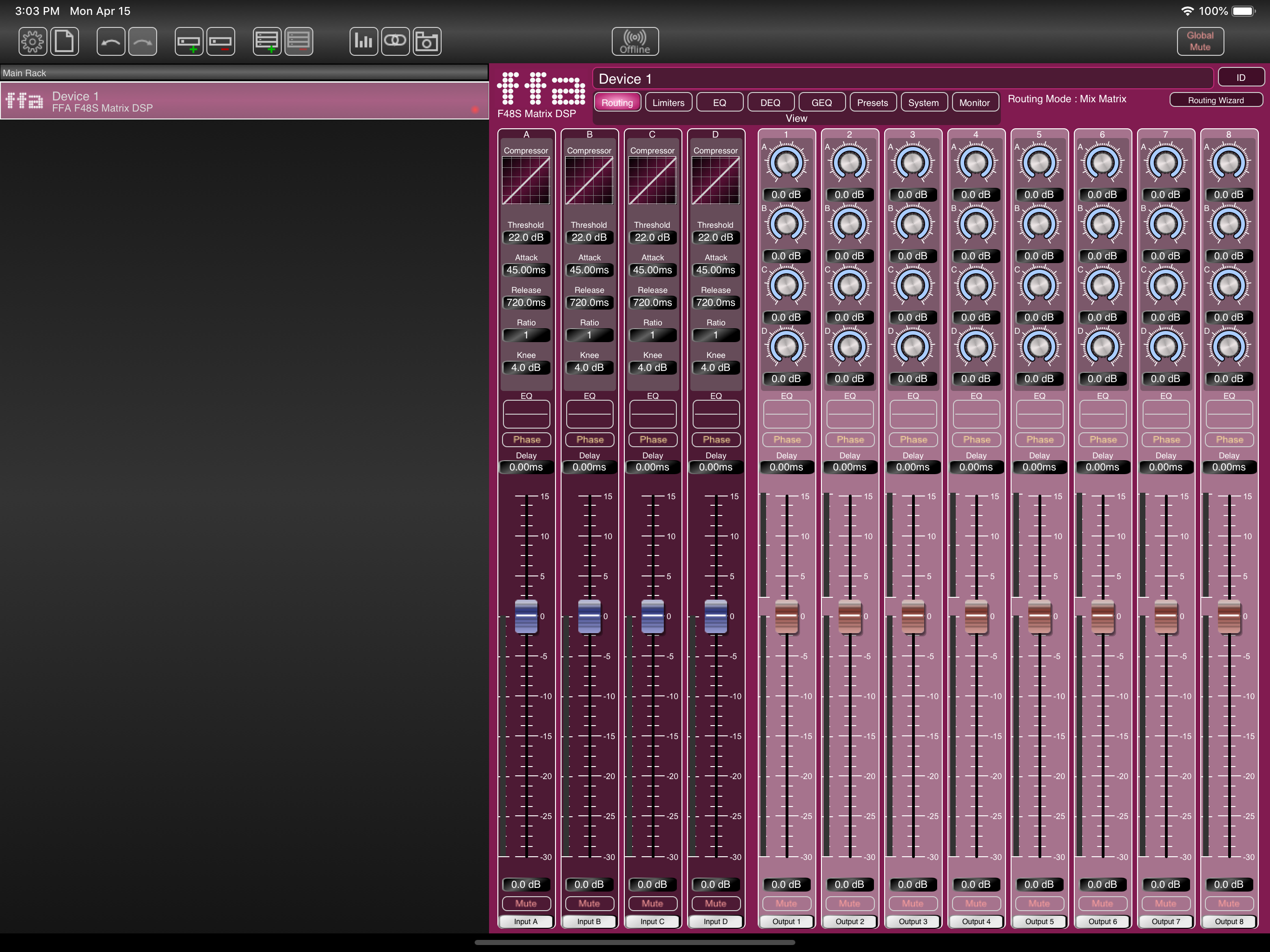Click the snapshot camera icon
The width and height of the screenshot is (1270, 952).
tap(427, 41)
